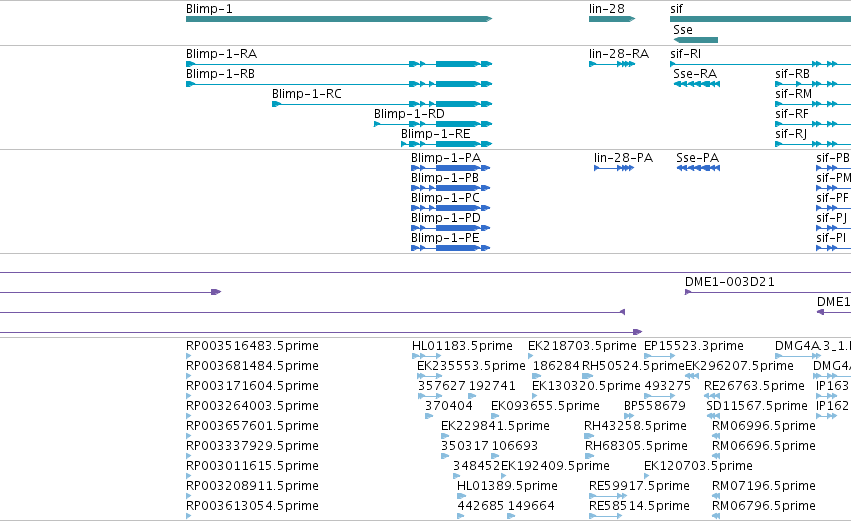
Task: Click the RE26763.5prime EST label
Action: pos(754,386)
